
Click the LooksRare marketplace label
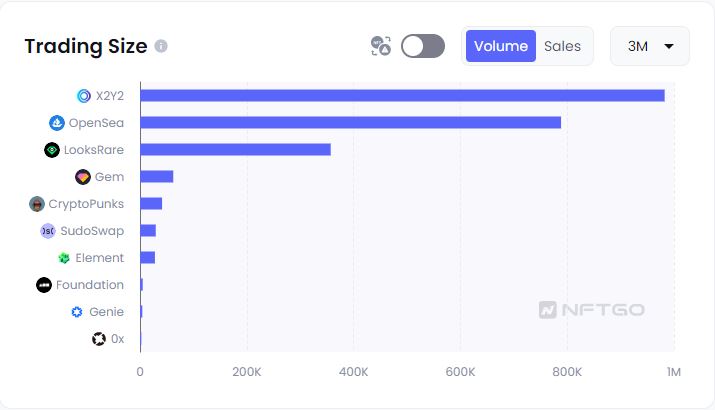[94, 150]
